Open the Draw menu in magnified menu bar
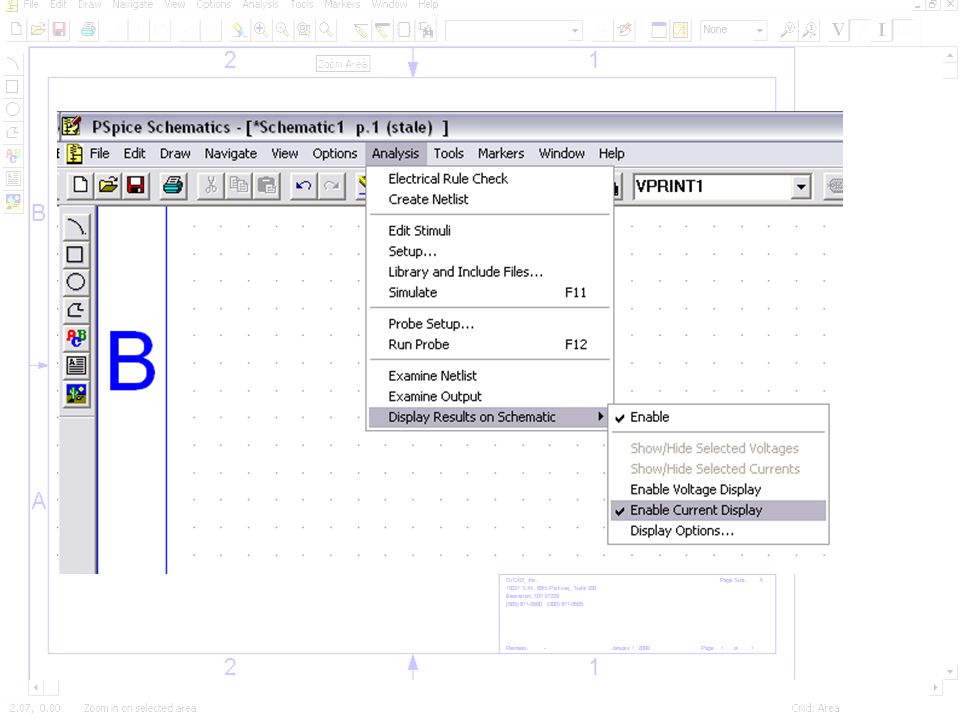 pos(175,154)
